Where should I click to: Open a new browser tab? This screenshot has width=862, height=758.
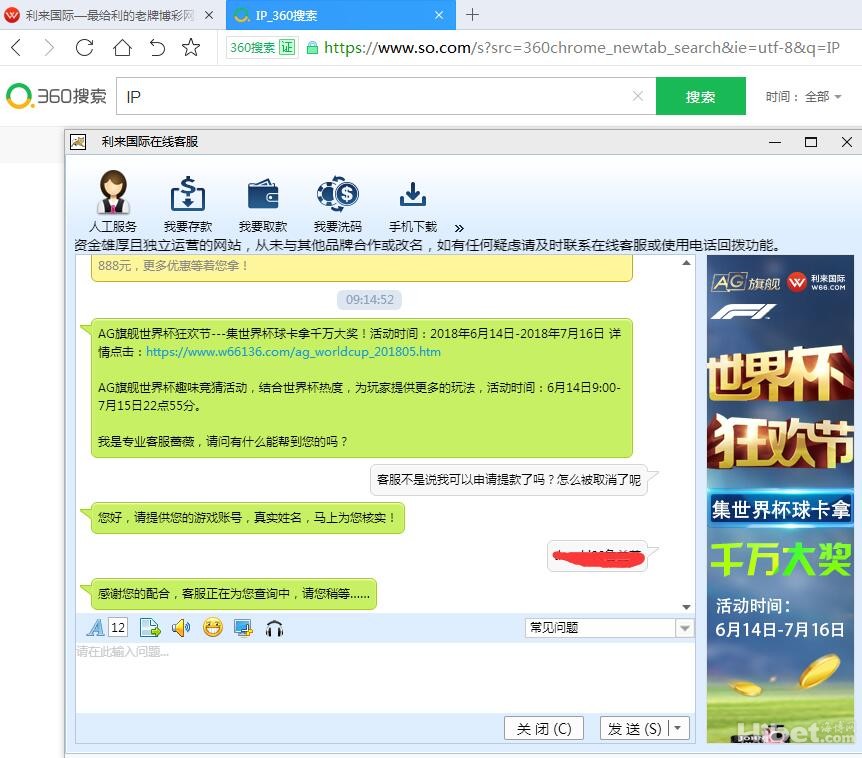[473, 15]
